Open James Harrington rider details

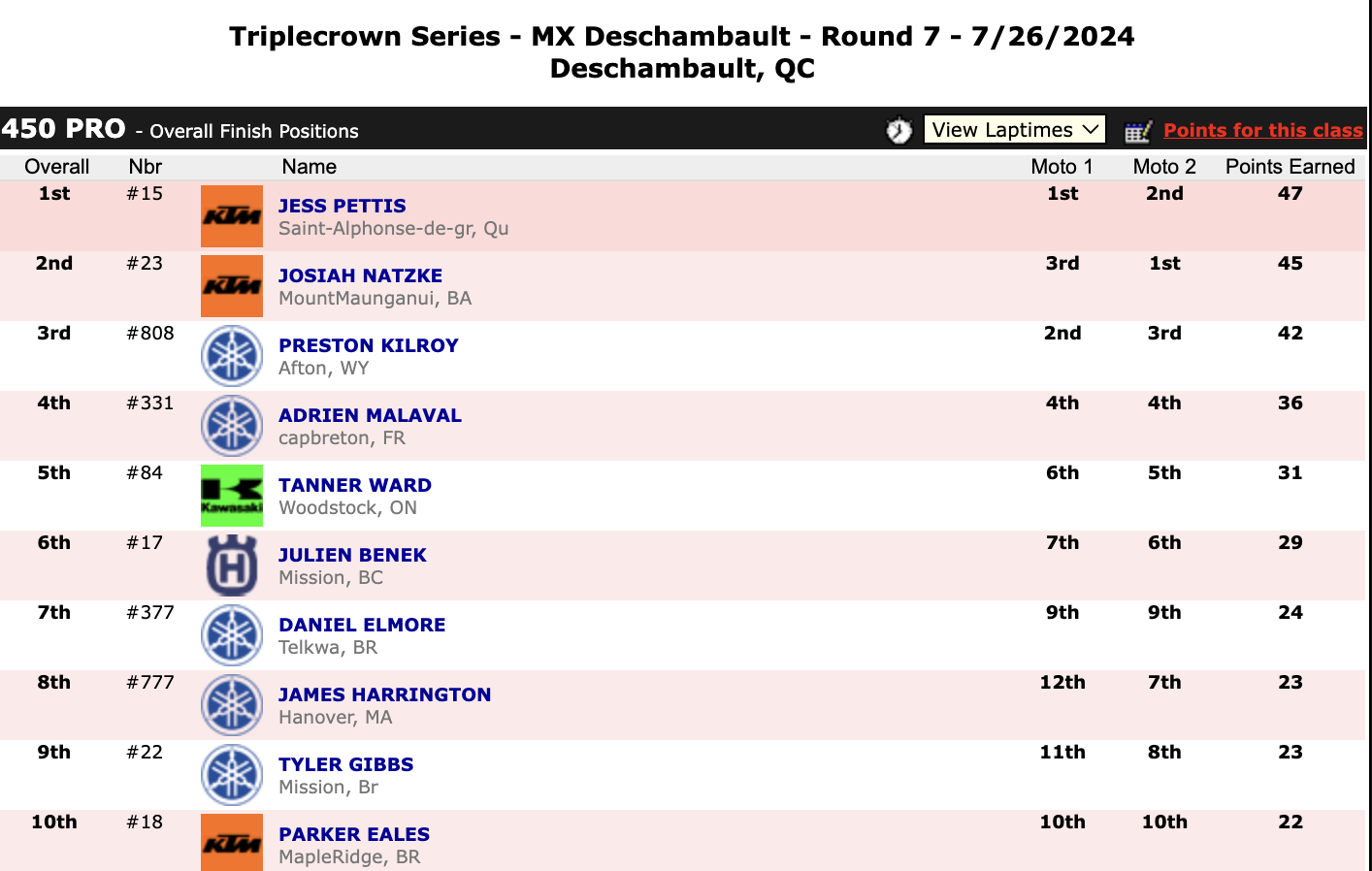(384, 694)
